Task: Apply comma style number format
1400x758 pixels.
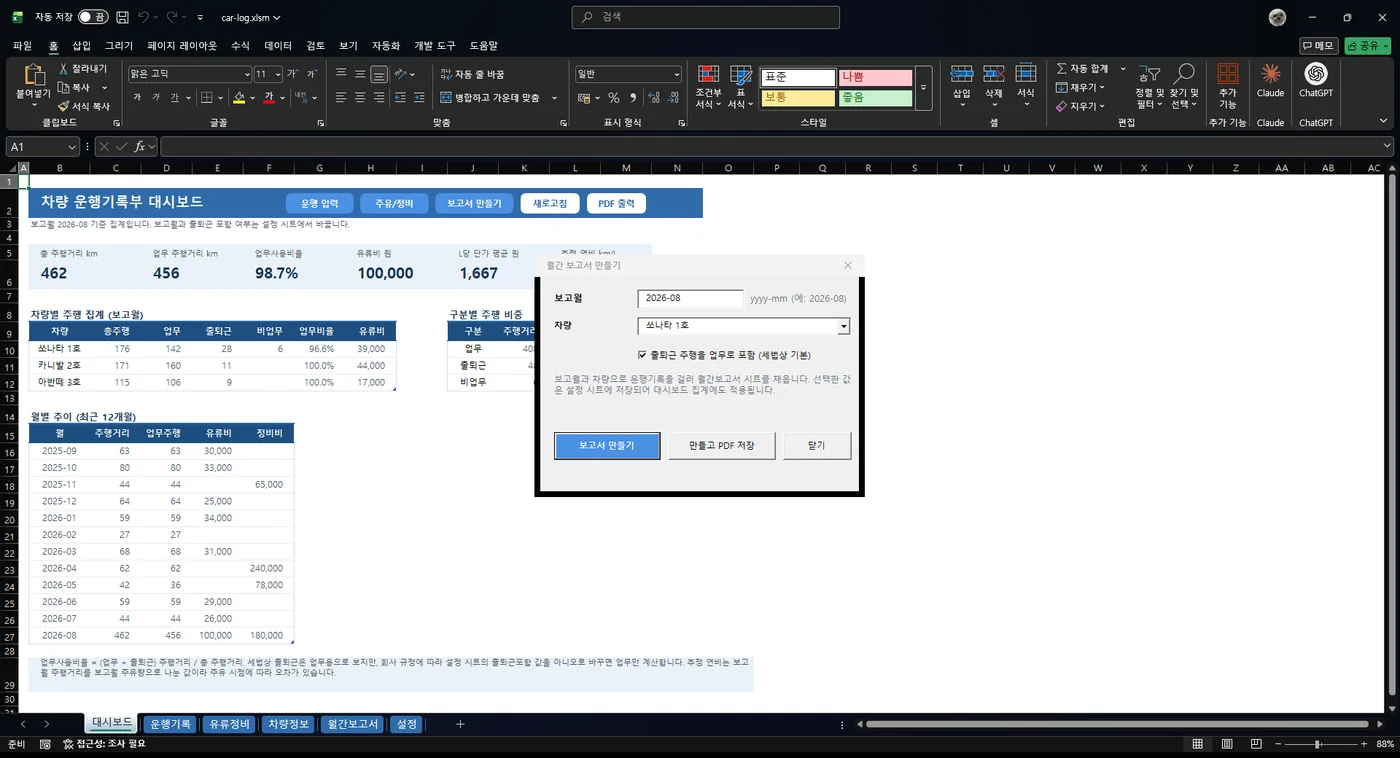Action: coord(633,98)
